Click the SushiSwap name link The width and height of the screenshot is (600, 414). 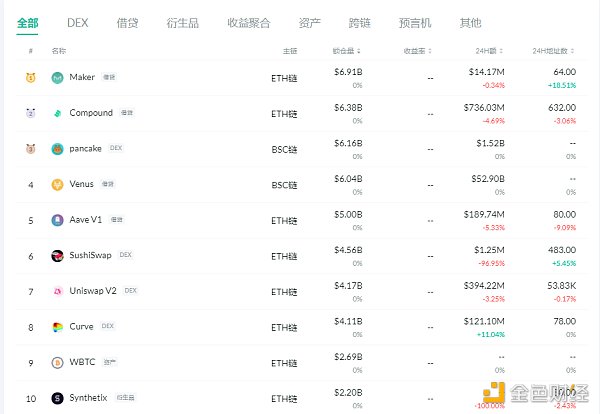(92, 255)
